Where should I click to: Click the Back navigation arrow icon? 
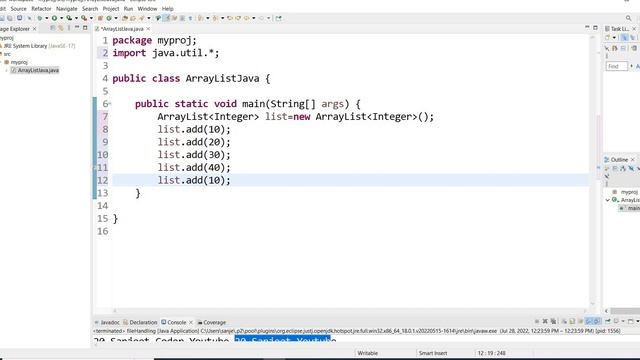click(x=246, y=18)
